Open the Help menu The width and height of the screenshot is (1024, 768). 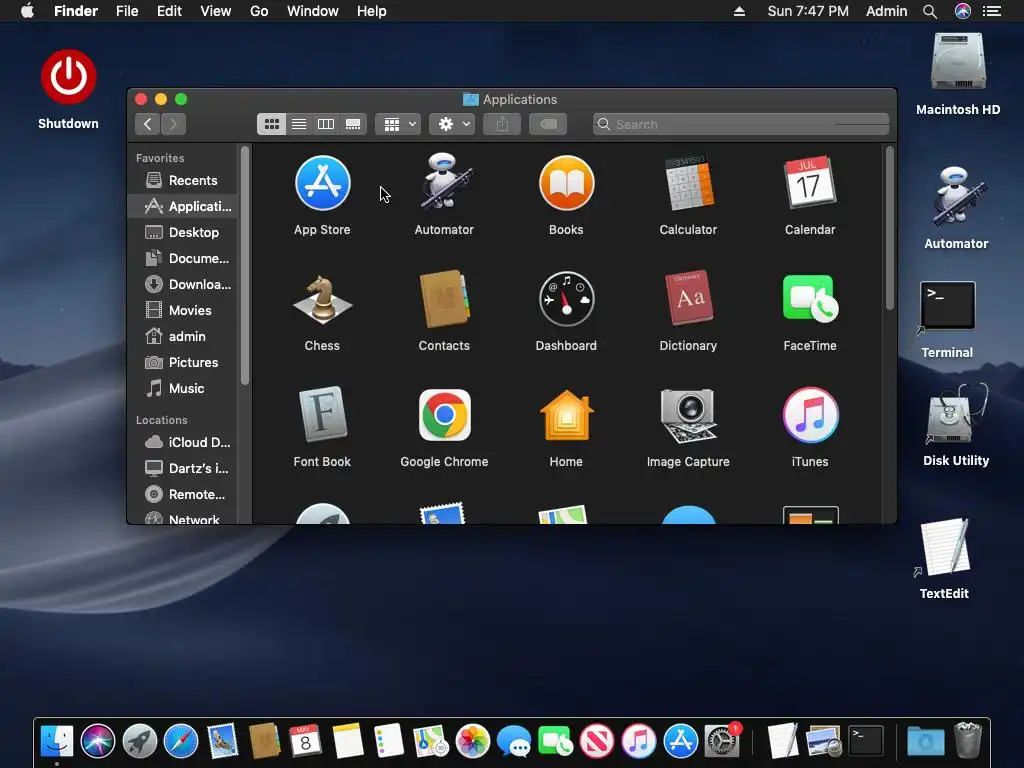pos(372,11)
